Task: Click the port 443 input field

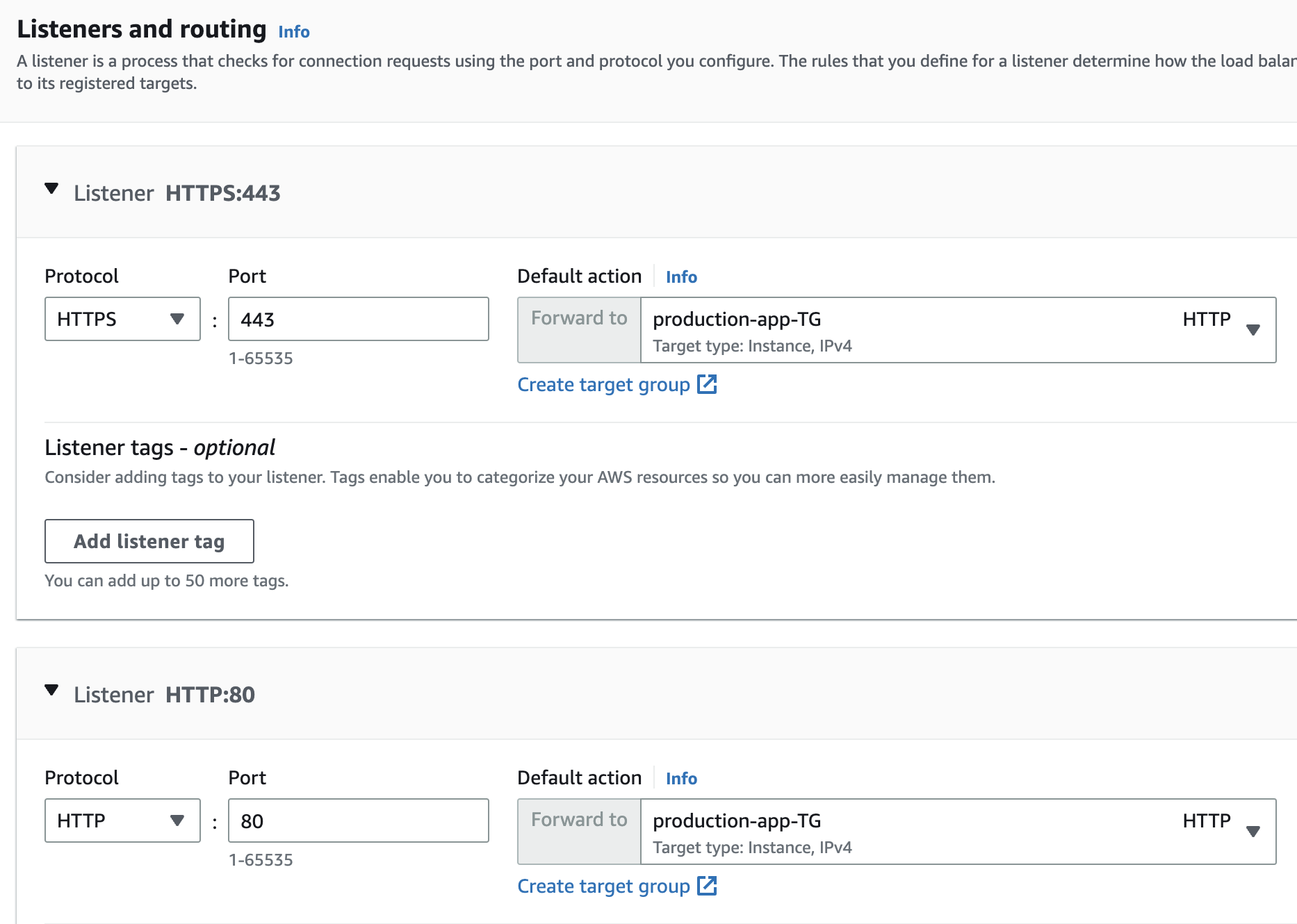Action: click(x=358, y=320)
